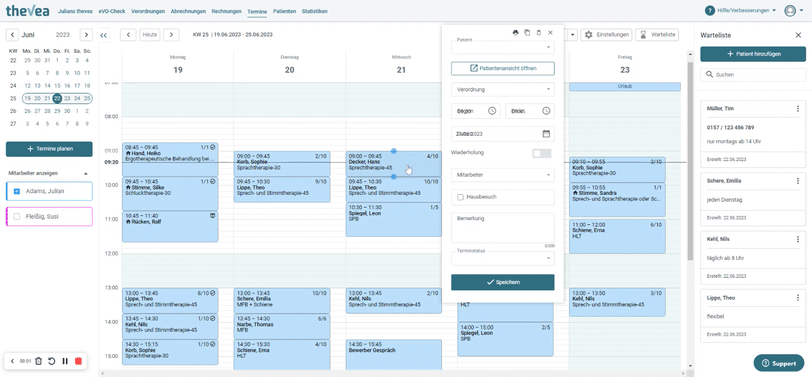Click Patientenansicht öffnen button
This screenshot has width=812, height=377.
point(502,68)
